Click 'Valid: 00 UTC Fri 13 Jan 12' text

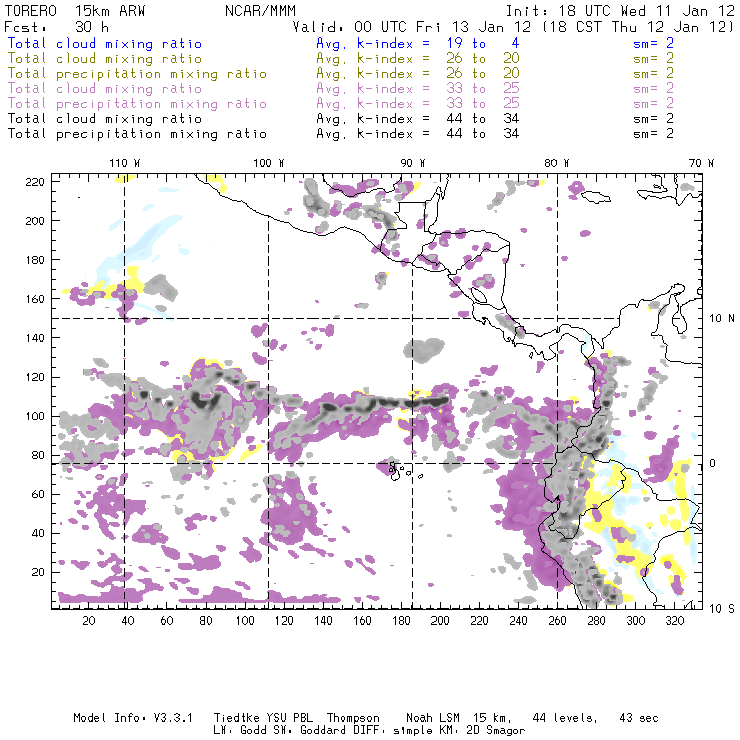pos(411,27)
